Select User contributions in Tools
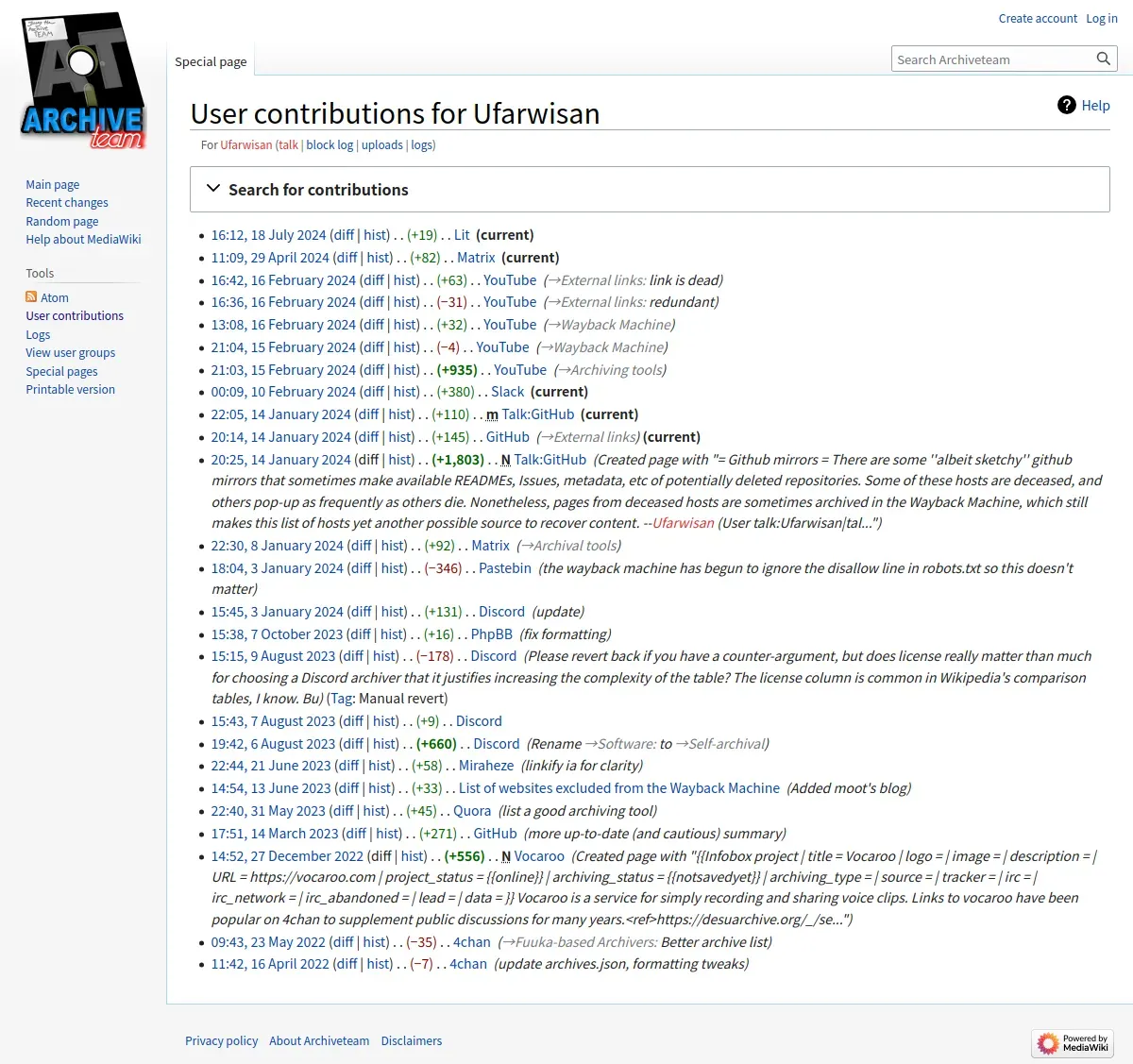 coord(75,315)
